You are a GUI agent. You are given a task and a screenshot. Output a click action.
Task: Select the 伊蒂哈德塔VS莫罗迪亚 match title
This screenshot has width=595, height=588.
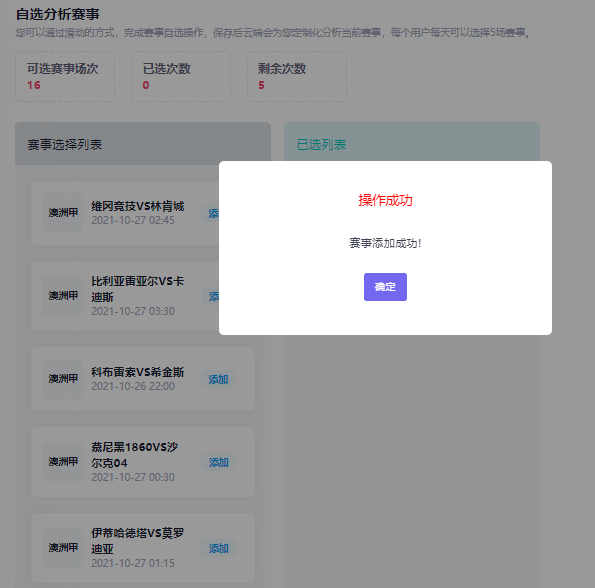coord(137,541)
